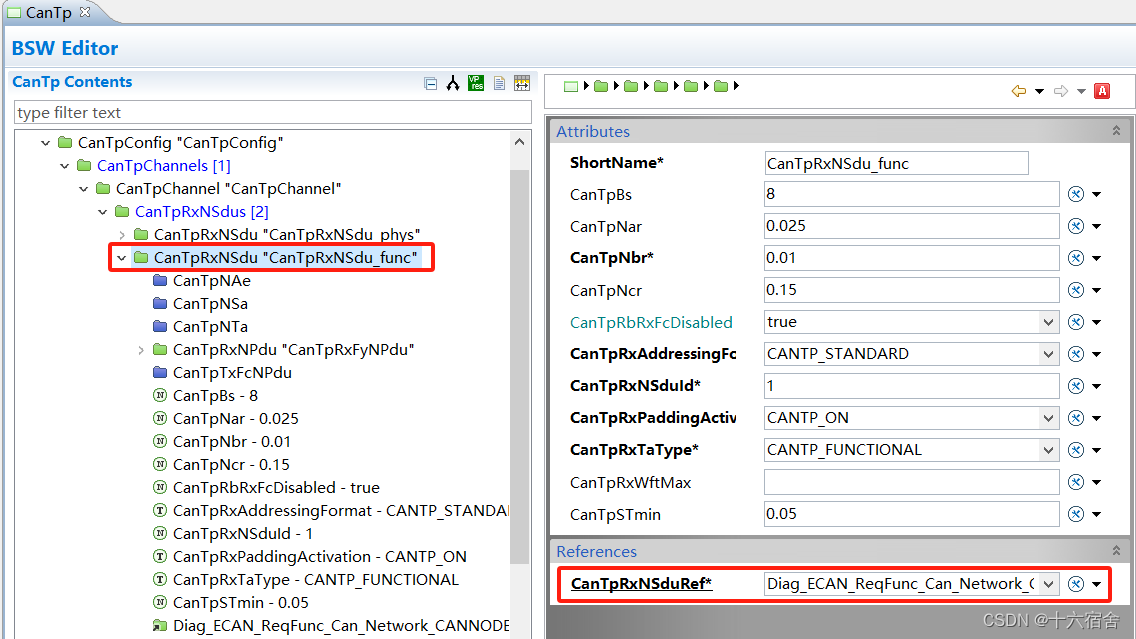Open the options arrow beside CanTpSTmin
The height and width of the screenshot is (639, 1136).
tap(1097, 514)
